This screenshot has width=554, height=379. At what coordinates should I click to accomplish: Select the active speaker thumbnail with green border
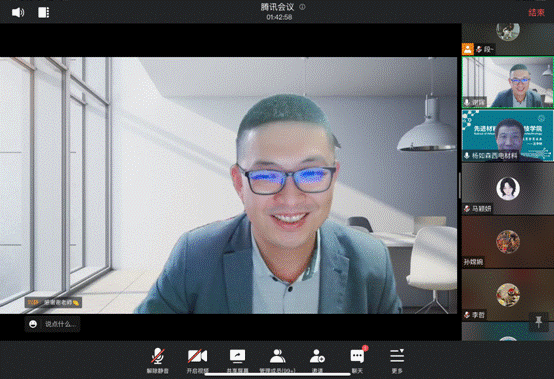(x=507, y=82)
